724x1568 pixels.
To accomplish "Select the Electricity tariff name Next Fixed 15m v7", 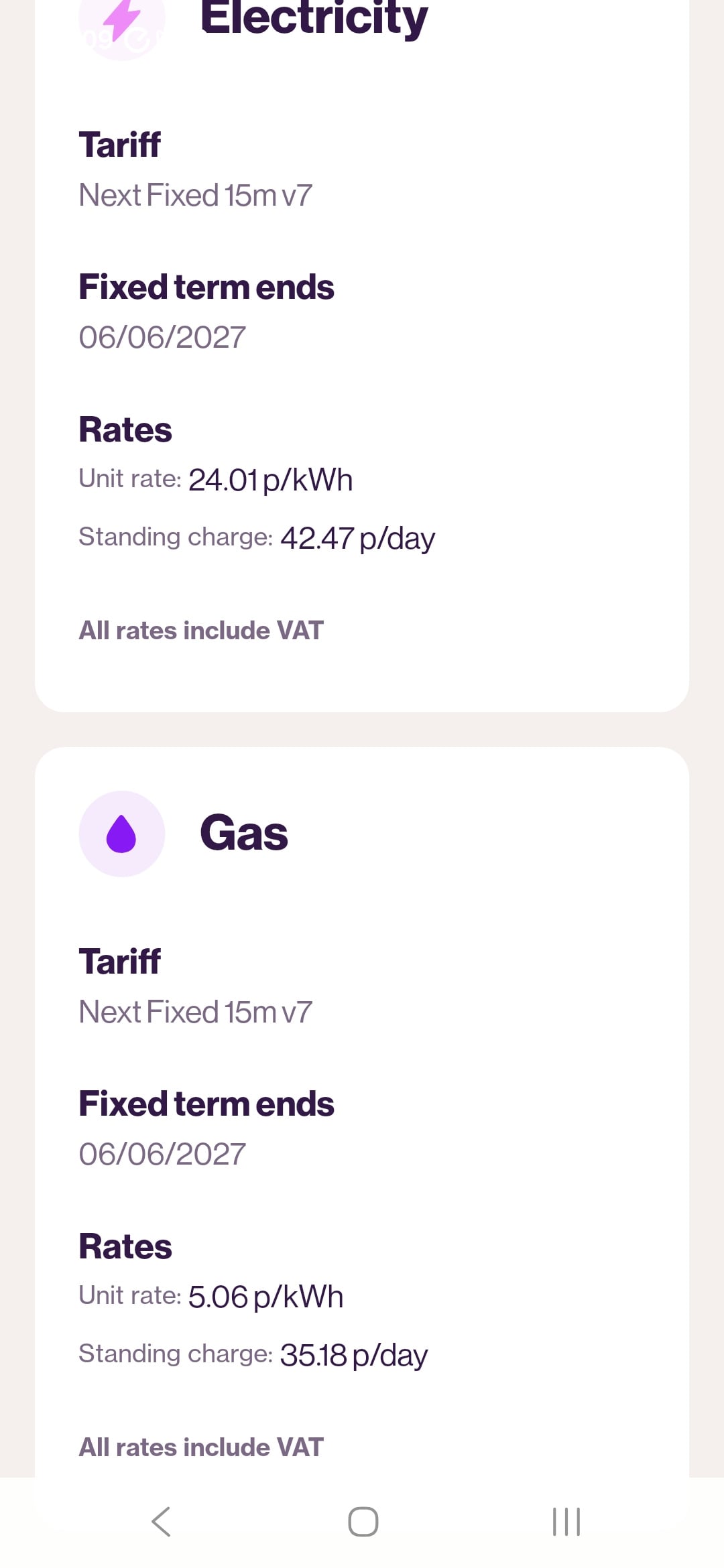I will pyautogui.click(x=195, y=196).
